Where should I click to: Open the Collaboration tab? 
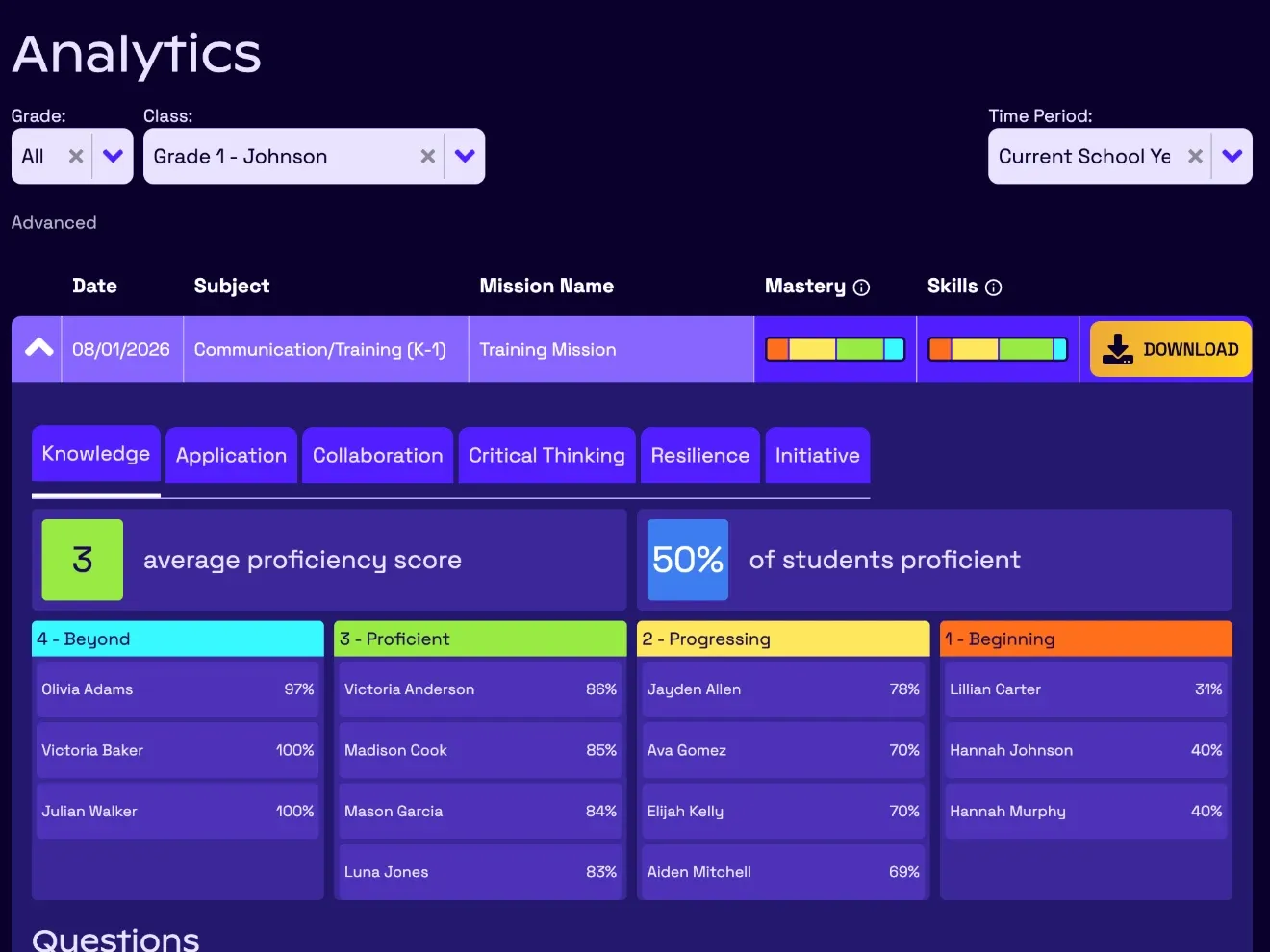click(378, 456)
